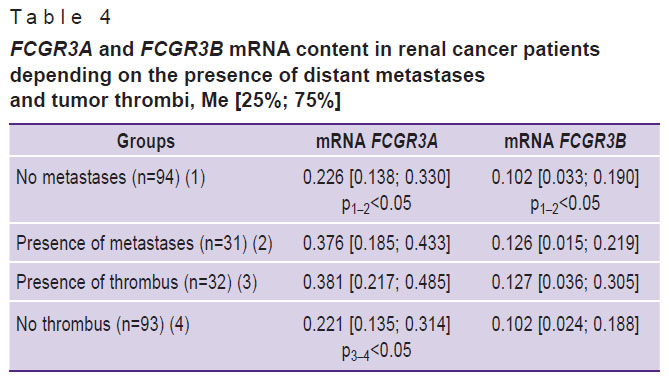Viewport: 669px width, 384px height.
Task: Click the value 0.381 [0.217; 0.485]
Action: click(376, 282)
